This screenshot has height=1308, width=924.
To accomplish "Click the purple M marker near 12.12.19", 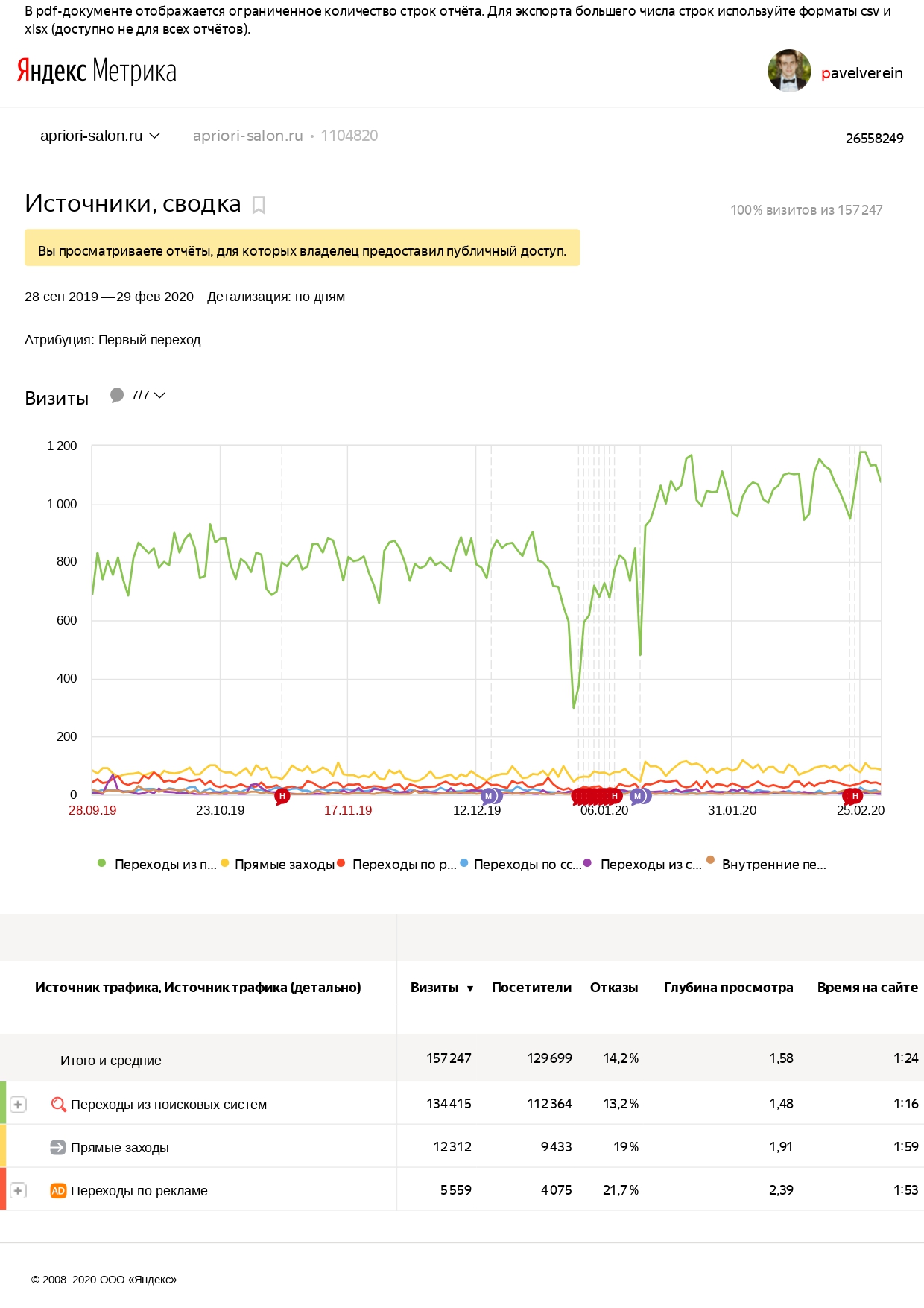I will tap(489, 796).
